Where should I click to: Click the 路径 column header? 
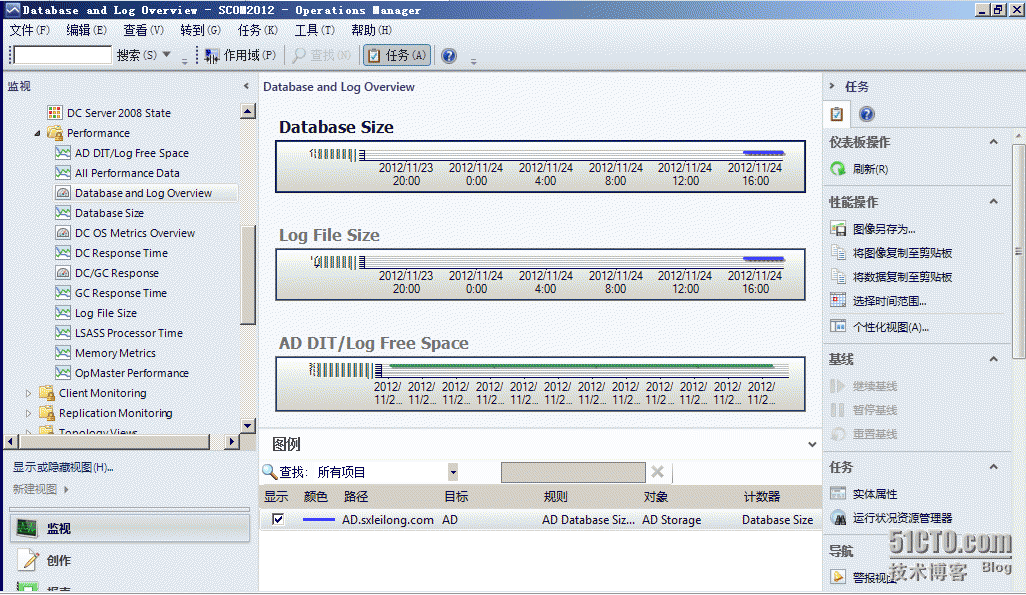356,497
